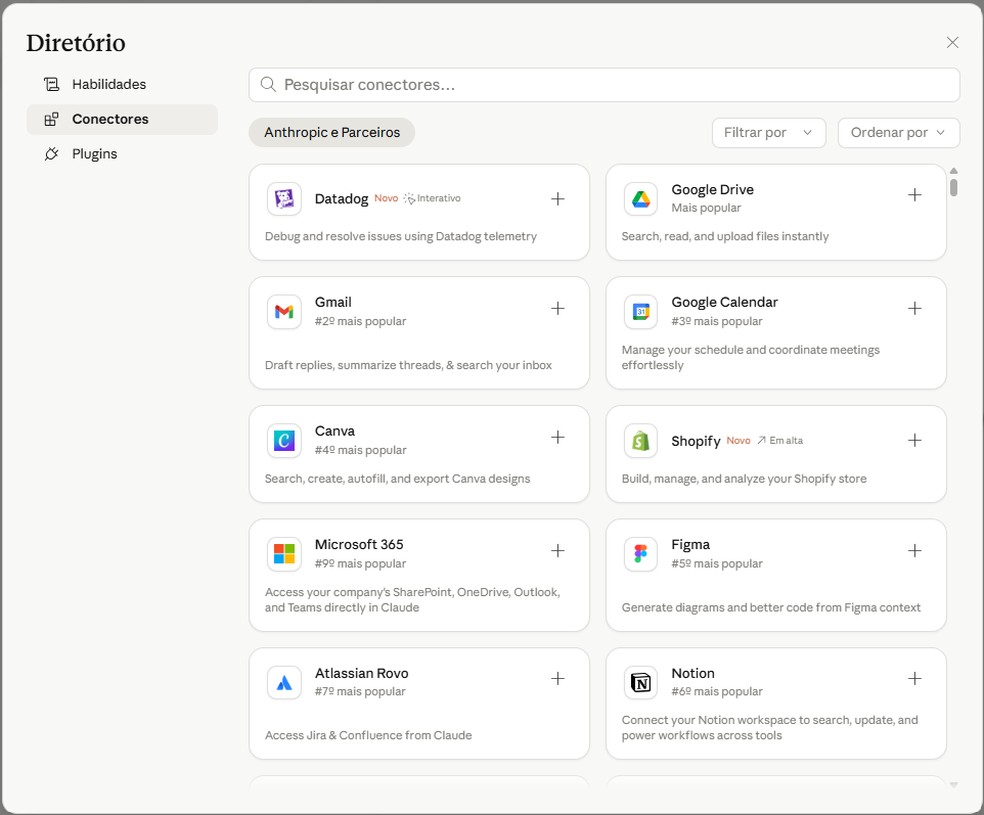Click 'Draft replies, summarize threads' description
The width and height of the screenshot is (984, 815).
point(408,365)
